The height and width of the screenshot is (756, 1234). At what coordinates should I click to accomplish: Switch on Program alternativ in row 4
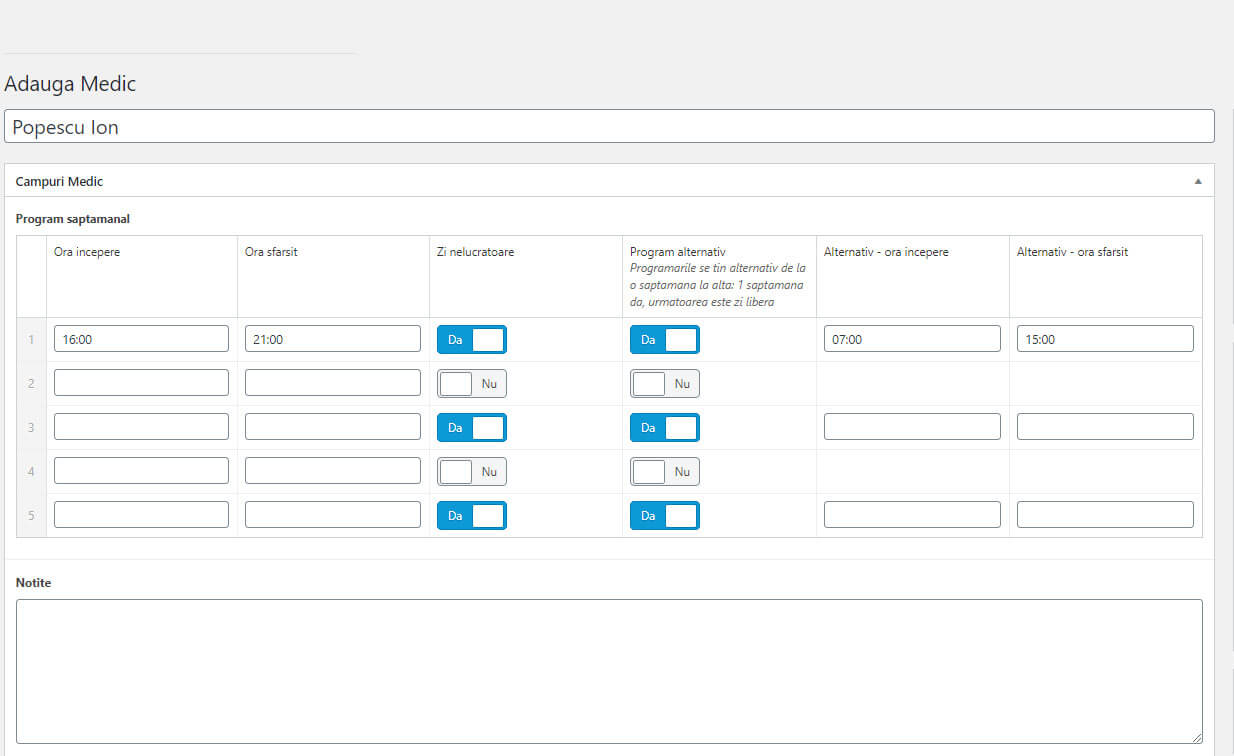(664, 472)
